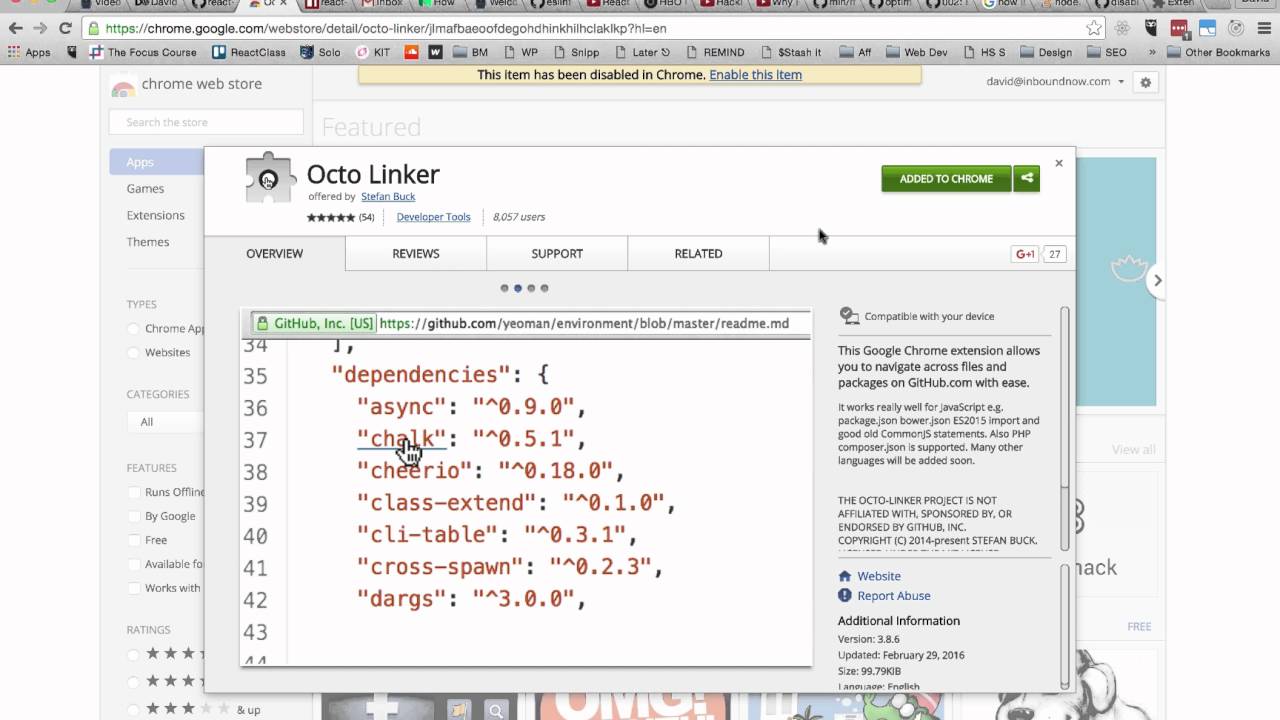Select the Chrome Apps type radio button
Image resolution: width=1280 pixels, height=720 pixels.
click(x=133, y=328)
